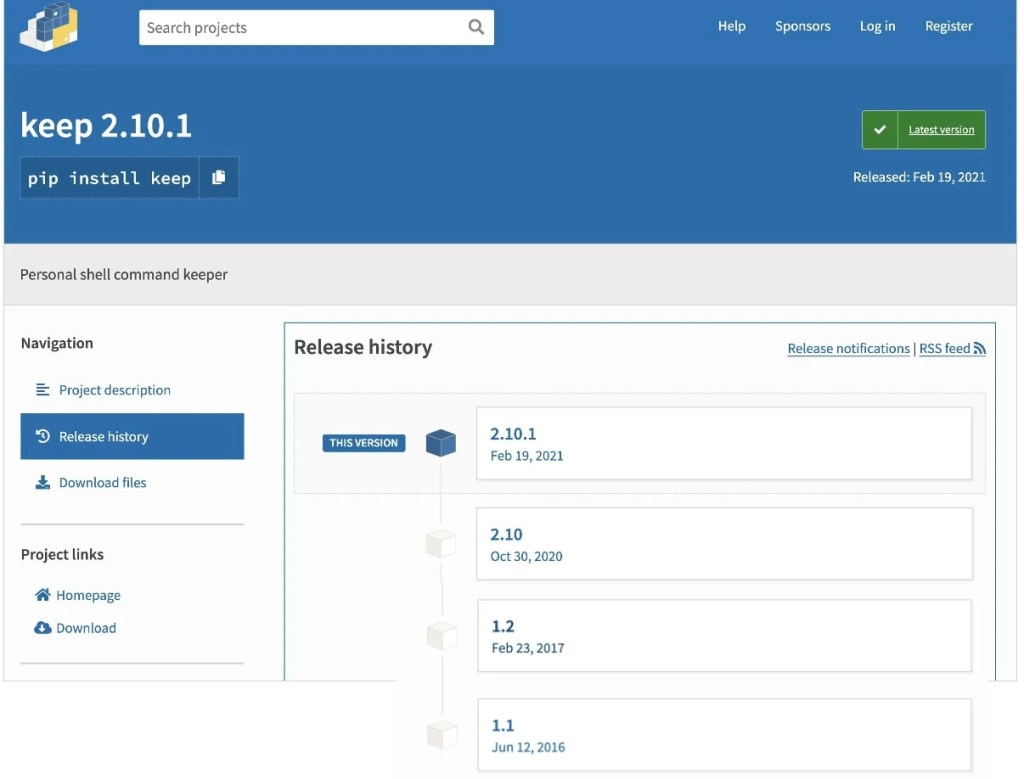
Task: Open the Help menu item
Action: click(731, 26)
